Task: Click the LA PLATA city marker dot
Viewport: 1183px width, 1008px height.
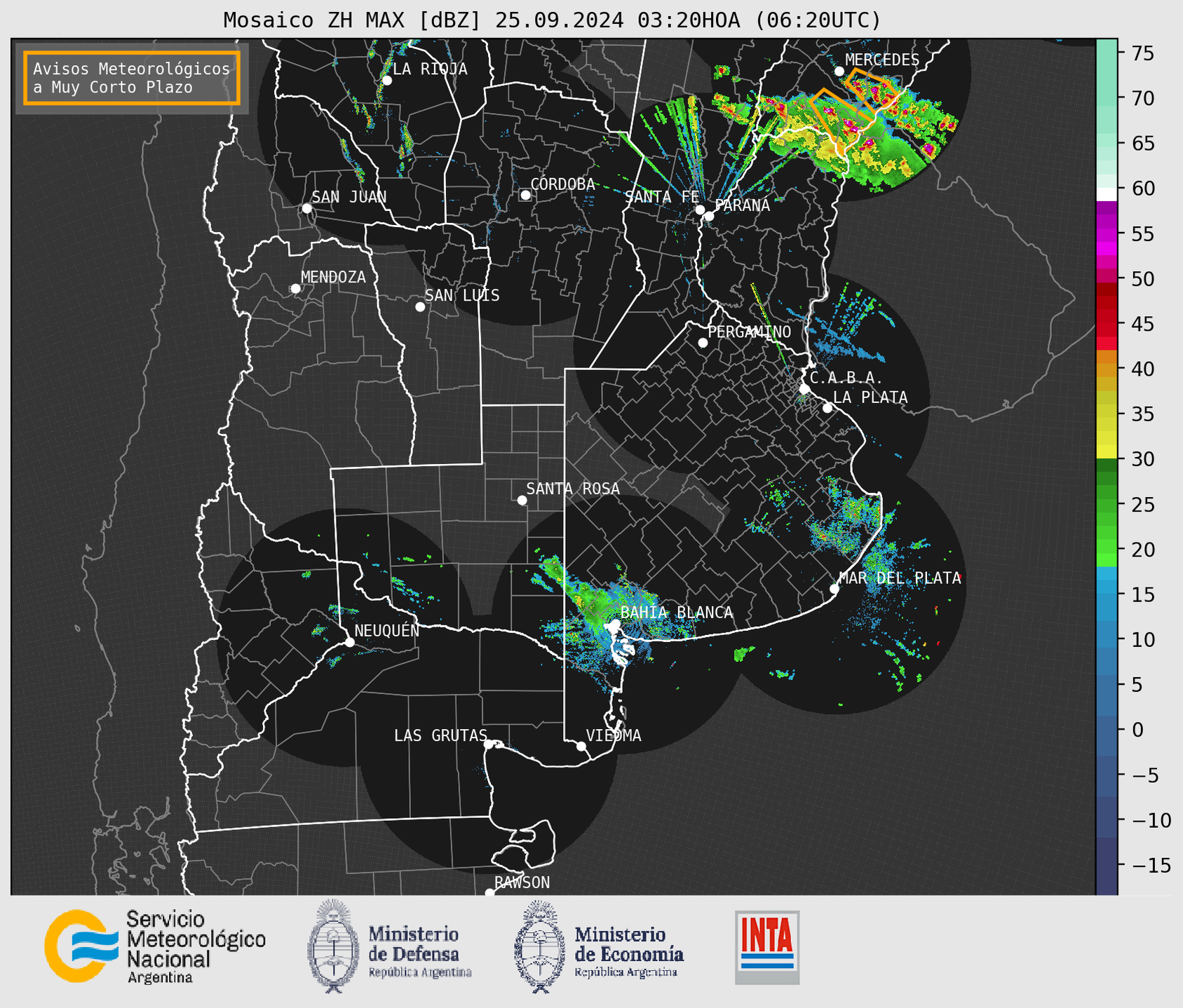Action: (x=827, y=408)
